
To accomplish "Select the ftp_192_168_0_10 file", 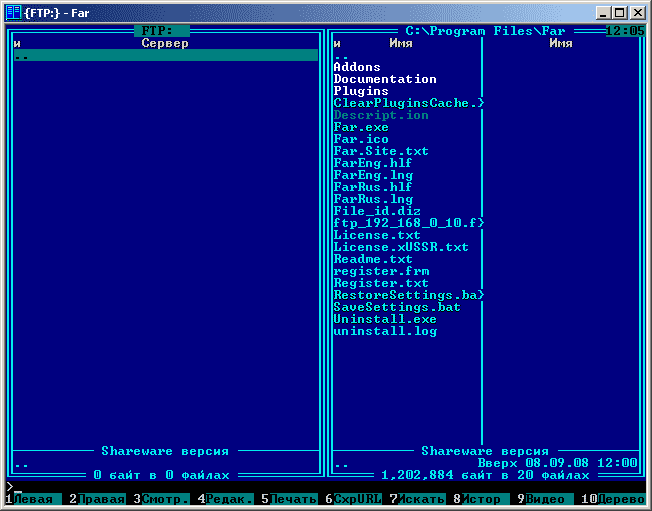I will pos(409,223).
